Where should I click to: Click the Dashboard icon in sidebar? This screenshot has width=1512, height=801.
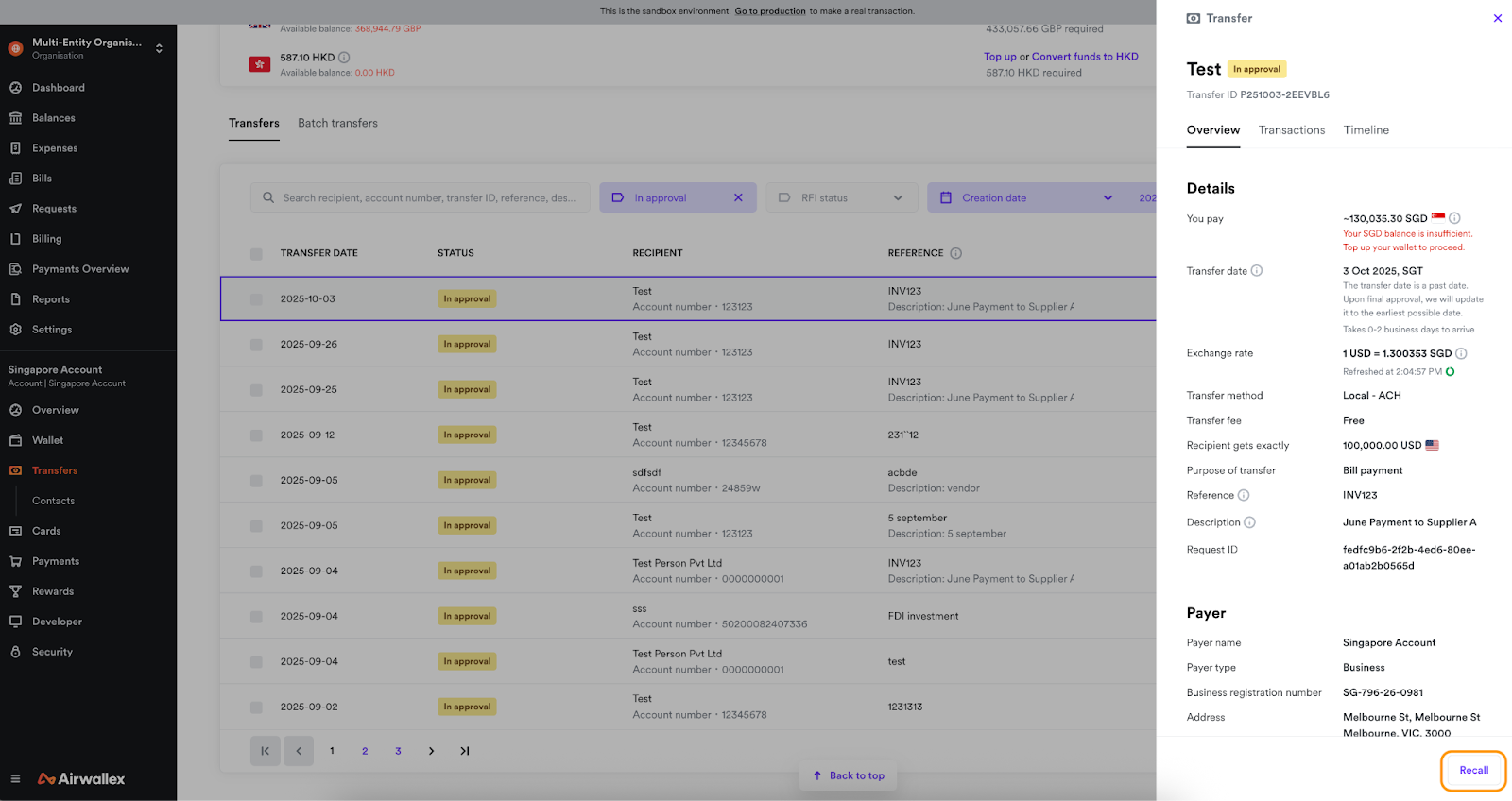pos(15,88)
